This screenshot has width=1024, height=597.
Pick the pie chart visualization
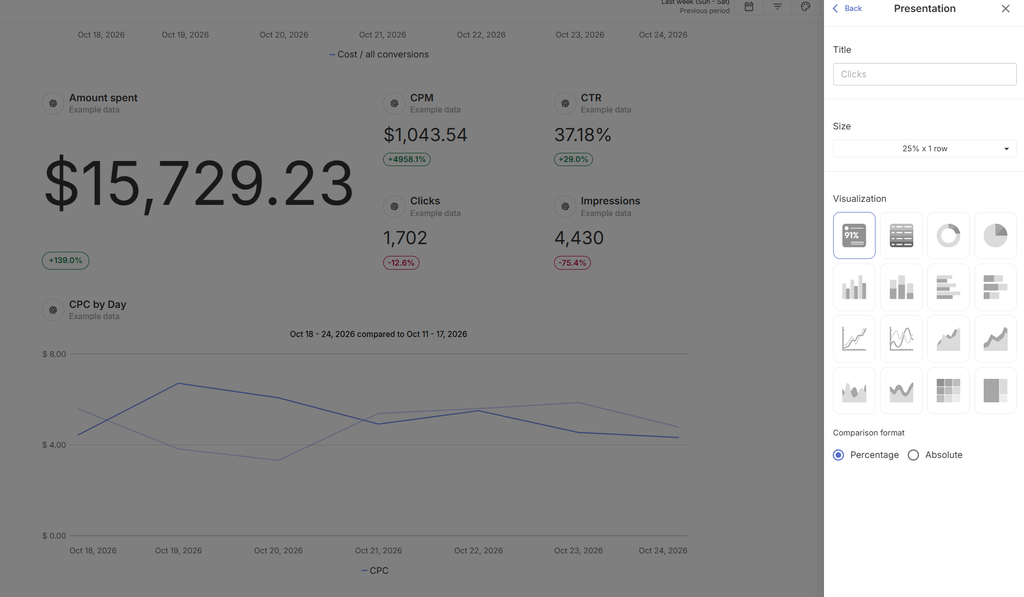click(x=995, y=235)
